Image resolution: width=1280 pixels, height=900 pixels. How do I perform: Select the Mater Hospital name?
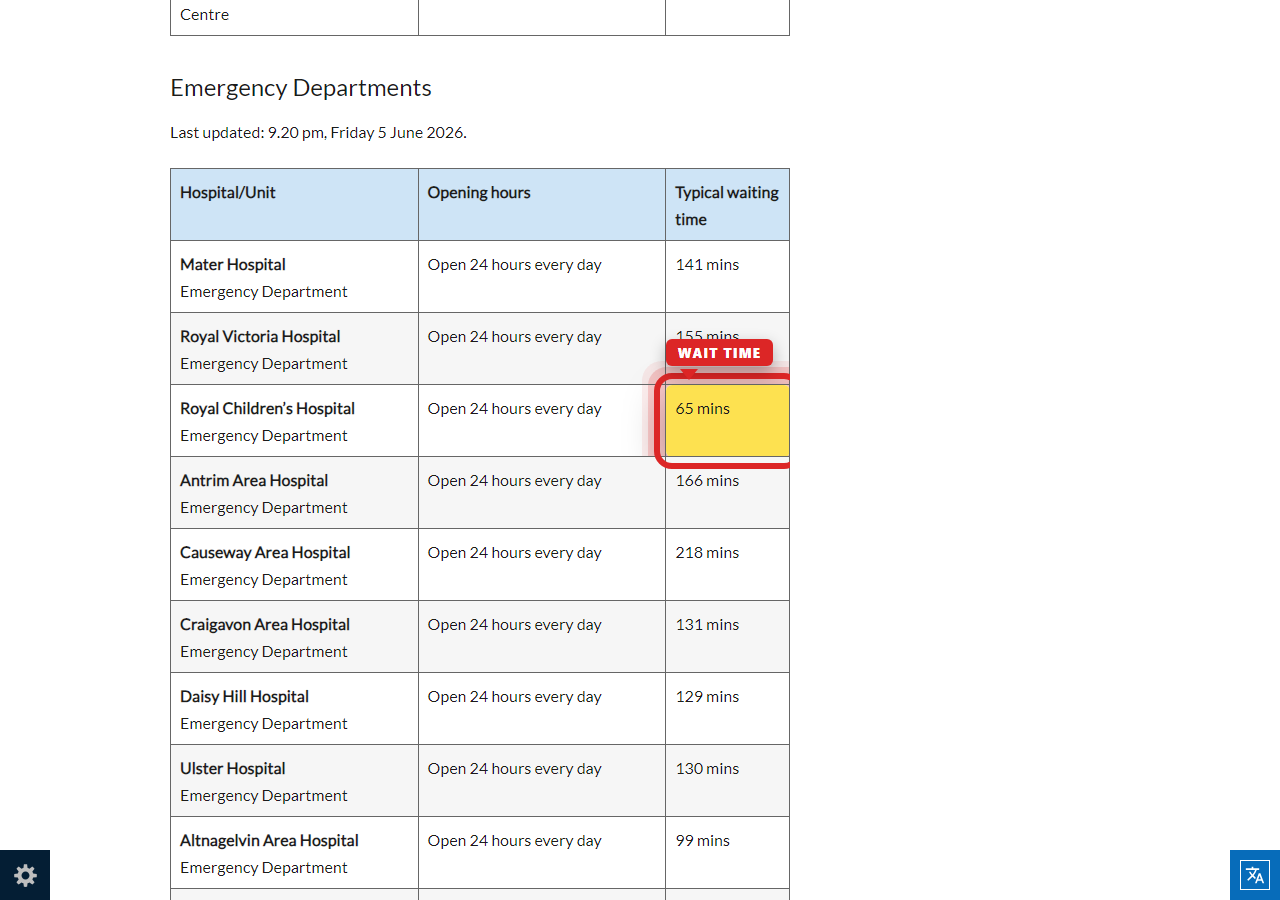tap(233, 264)
